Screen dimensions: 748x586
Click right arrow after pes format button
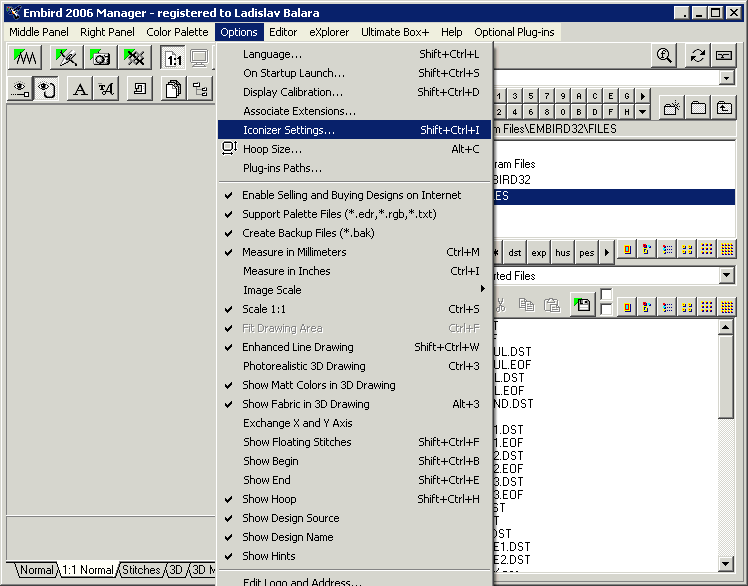pos(606,252)
